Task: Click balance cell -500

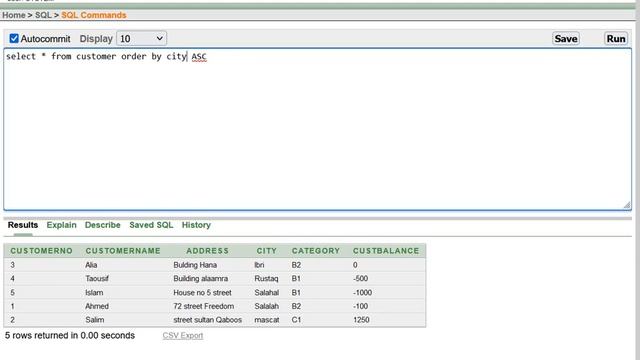Action: (360, 278)
